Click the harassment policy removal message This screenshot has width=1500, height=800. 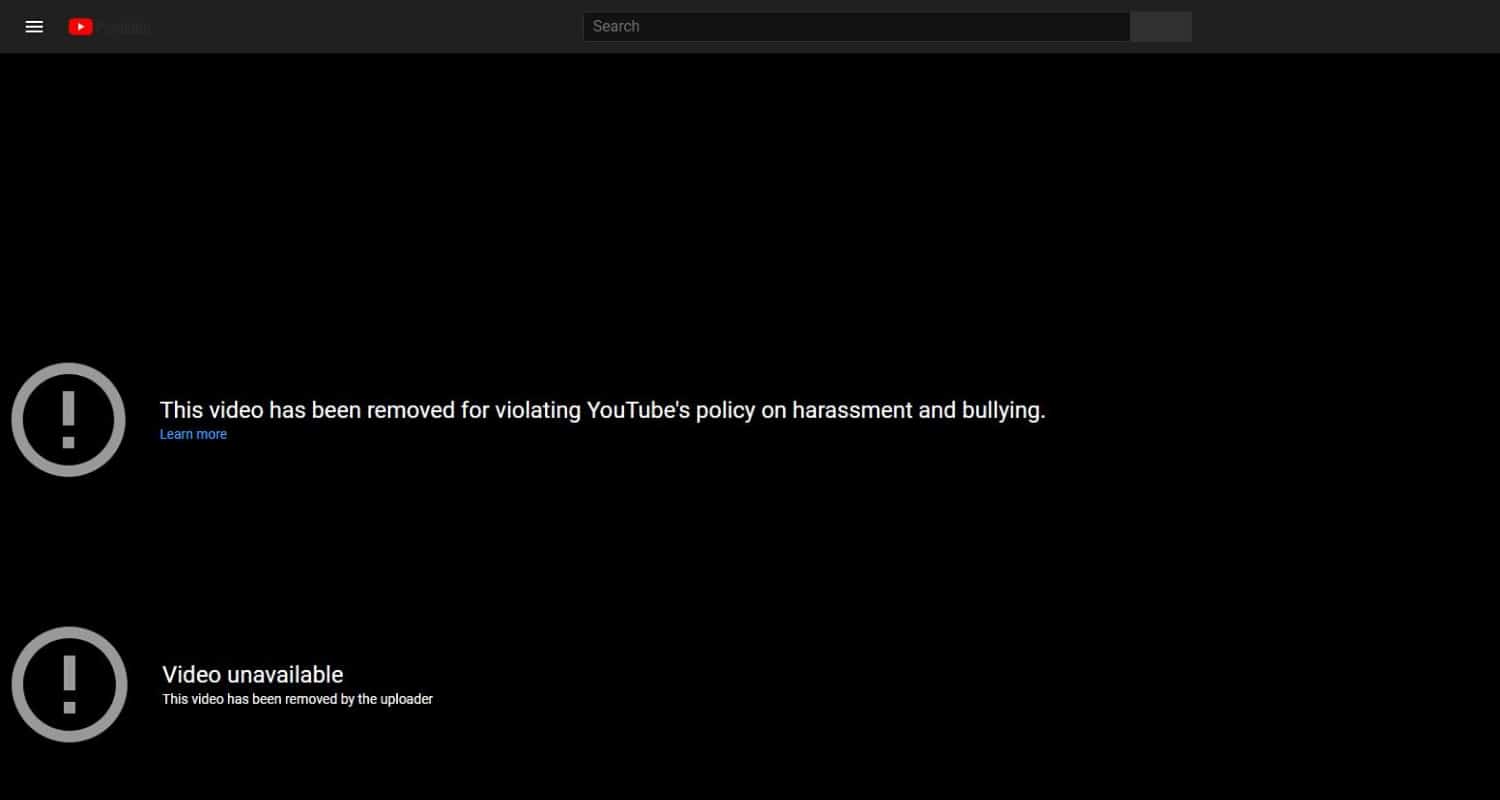[x=603, y=410]
